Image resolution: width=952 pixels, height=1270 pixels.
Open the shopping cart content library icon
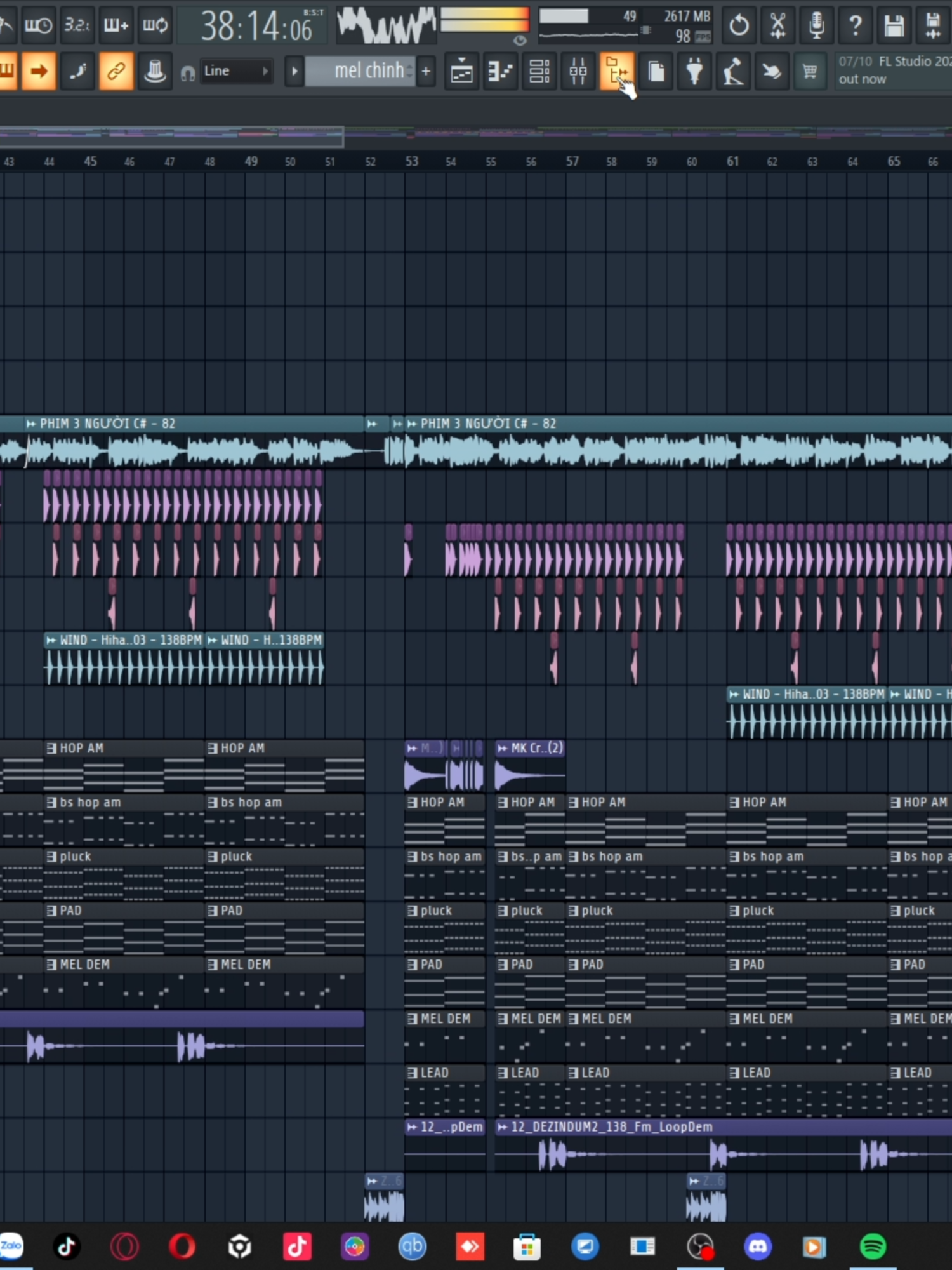pyautogui.click(x=810, y=72)
